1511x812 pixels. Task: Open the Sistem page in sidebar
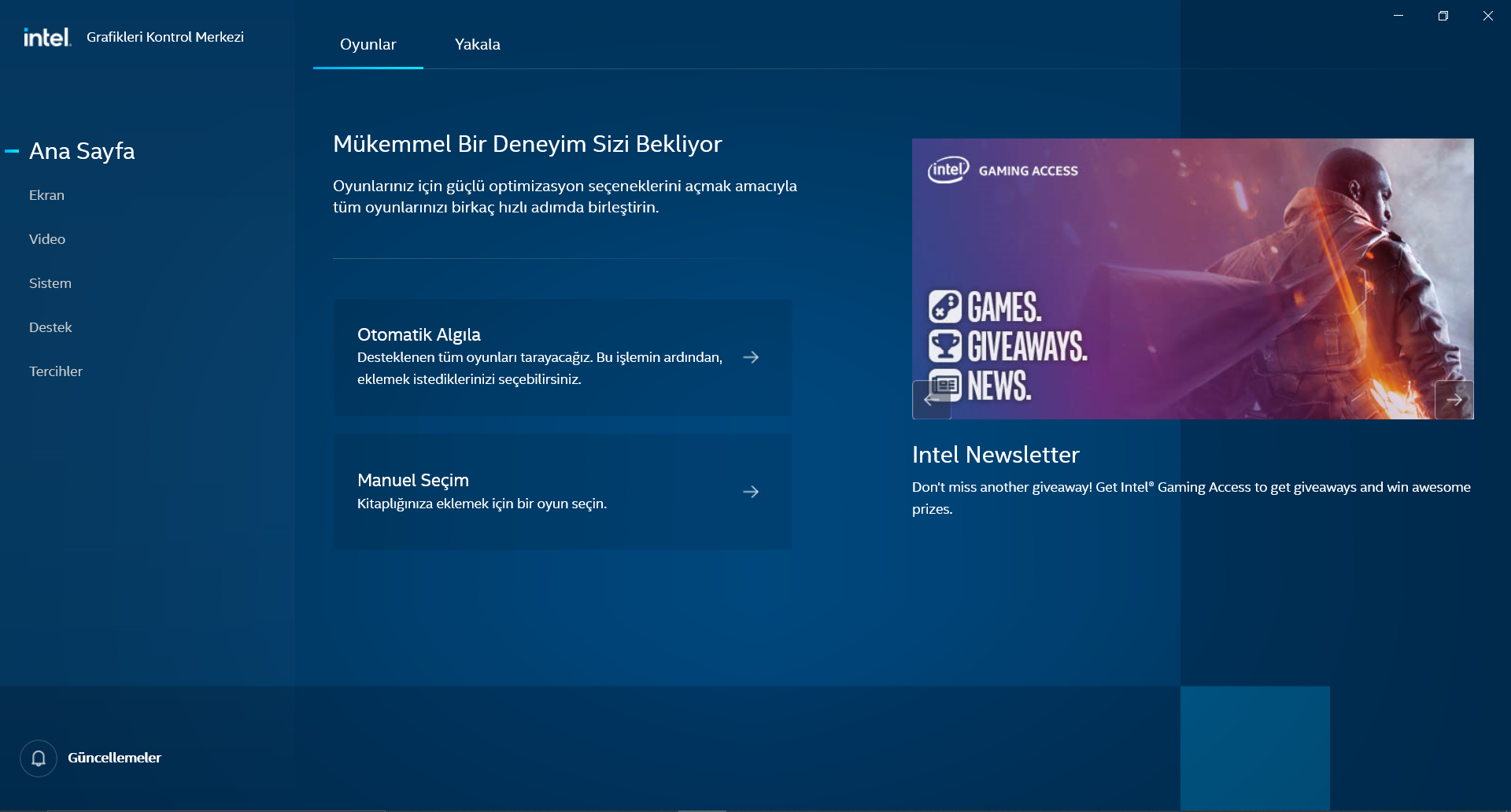click(x=50, y=283)
